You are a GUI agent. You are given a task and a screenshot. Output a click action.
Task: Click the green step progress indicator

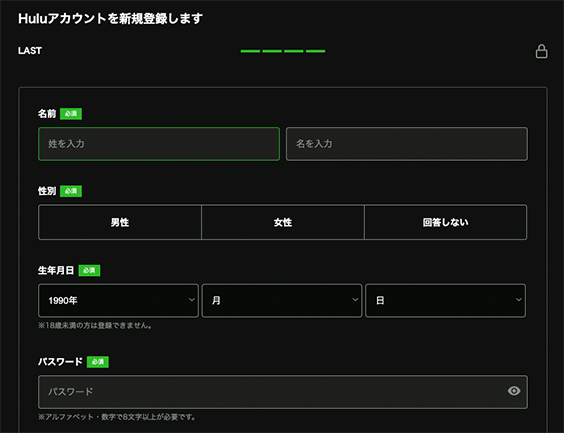click(x=283, y=51)
